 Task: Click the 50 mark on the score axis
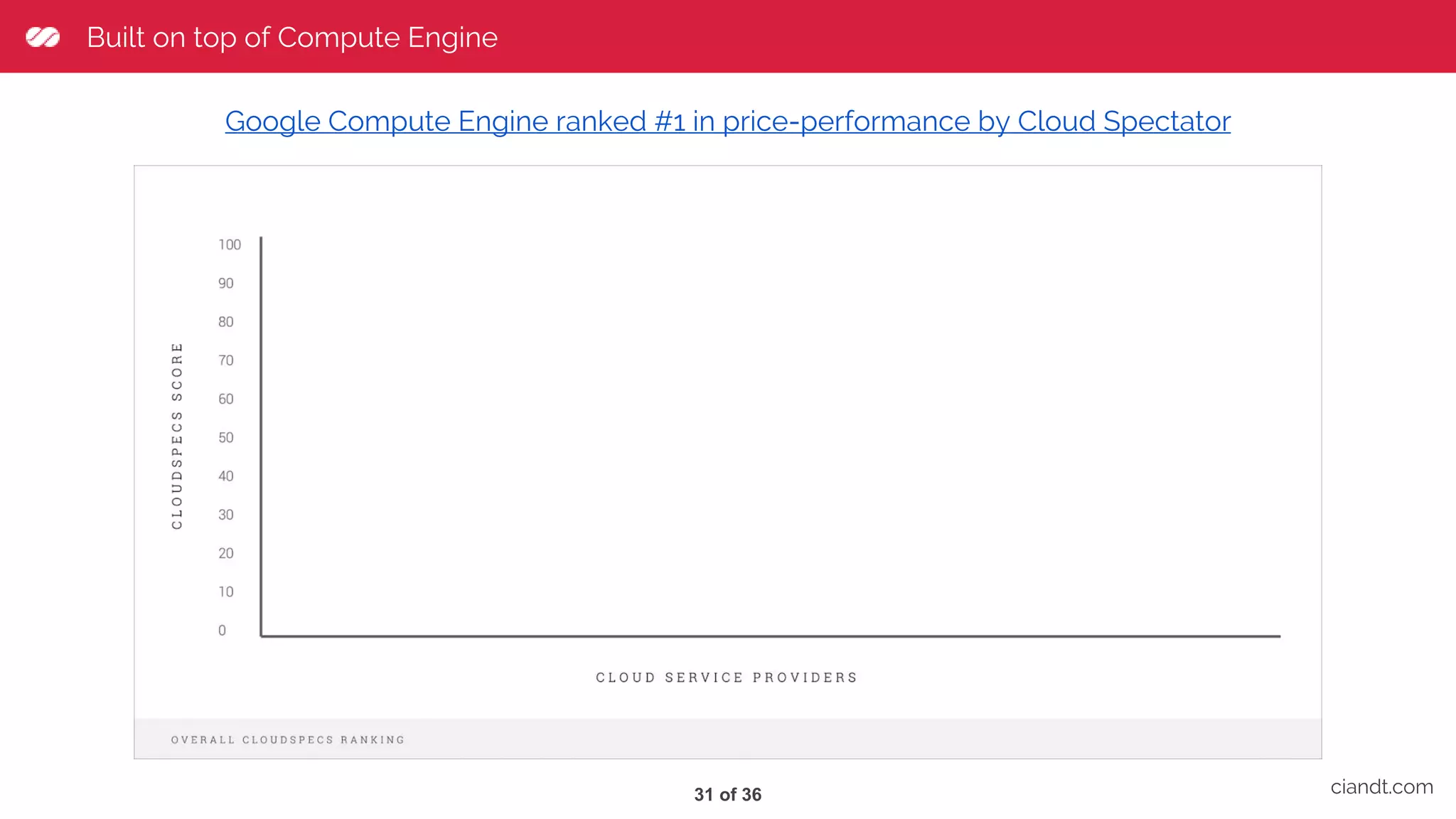(226, 438)
